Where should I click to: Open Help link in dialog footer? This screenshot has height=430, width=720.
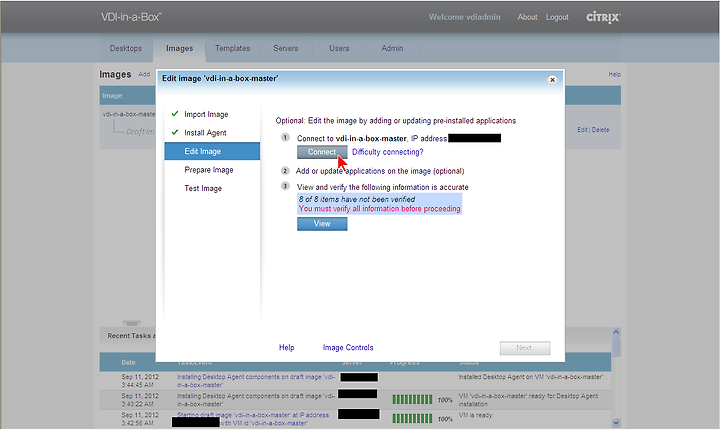pos(287,348)
